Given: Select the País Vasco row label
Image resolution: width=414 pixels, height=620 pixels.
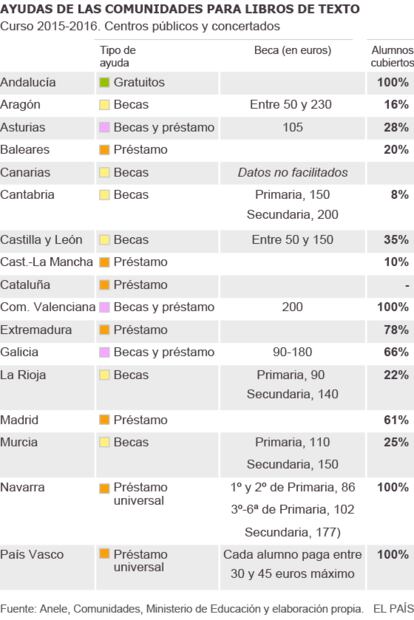Looking at the screenshot, I should click(x=32, y=554).
